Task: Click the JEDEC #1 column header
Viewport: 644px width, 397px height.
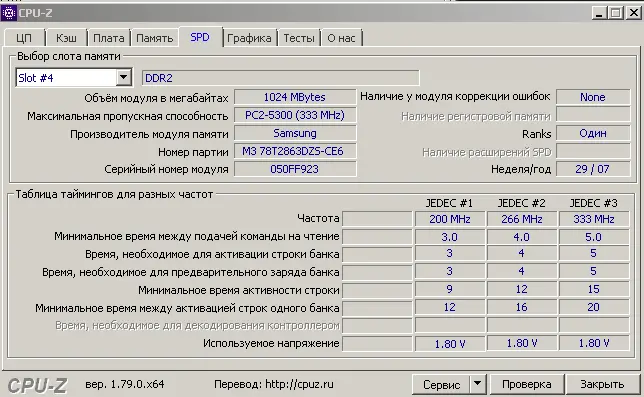Action: click(449, 203)
